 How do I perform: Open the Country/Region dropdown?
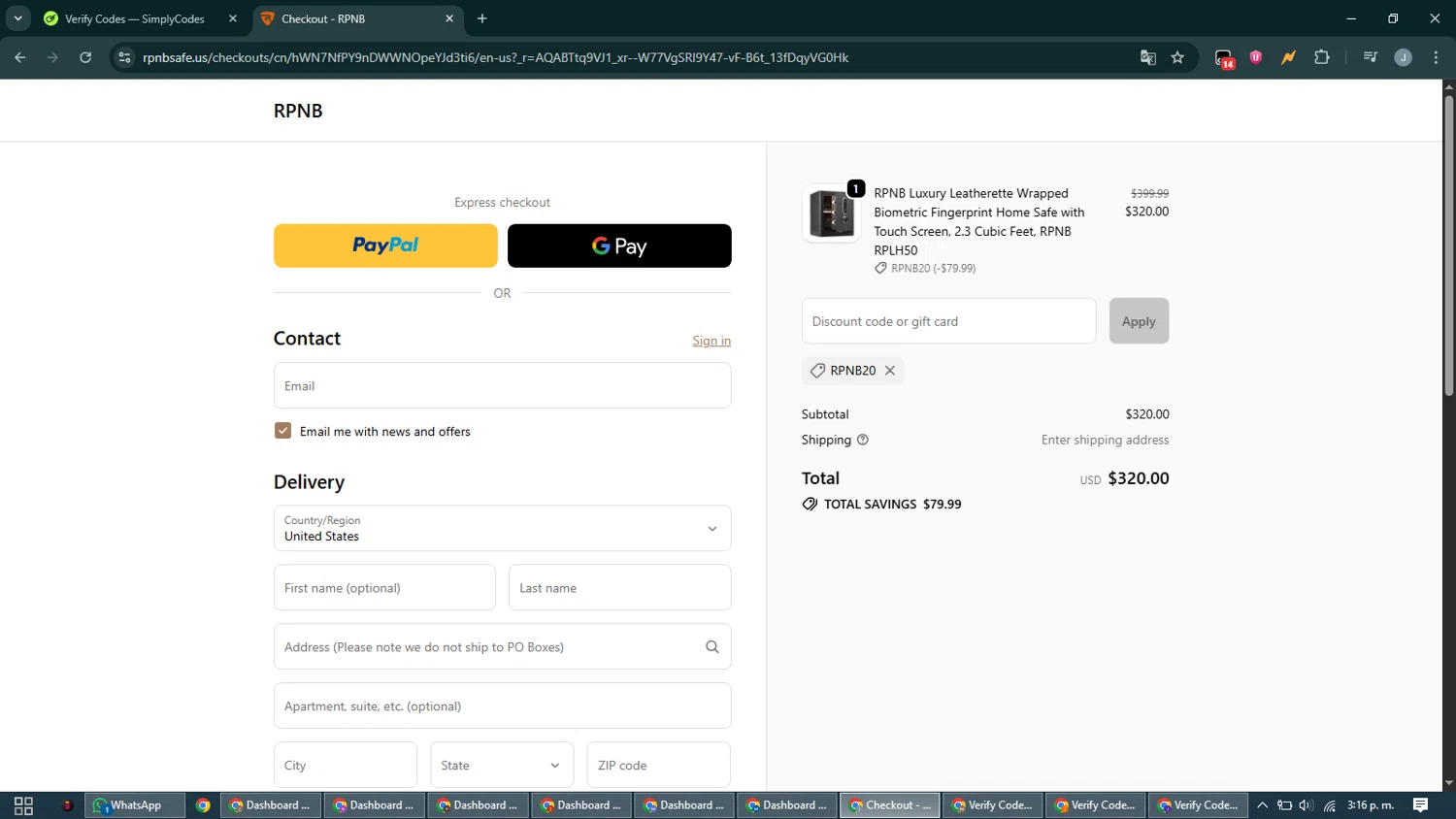click(503, 528)
